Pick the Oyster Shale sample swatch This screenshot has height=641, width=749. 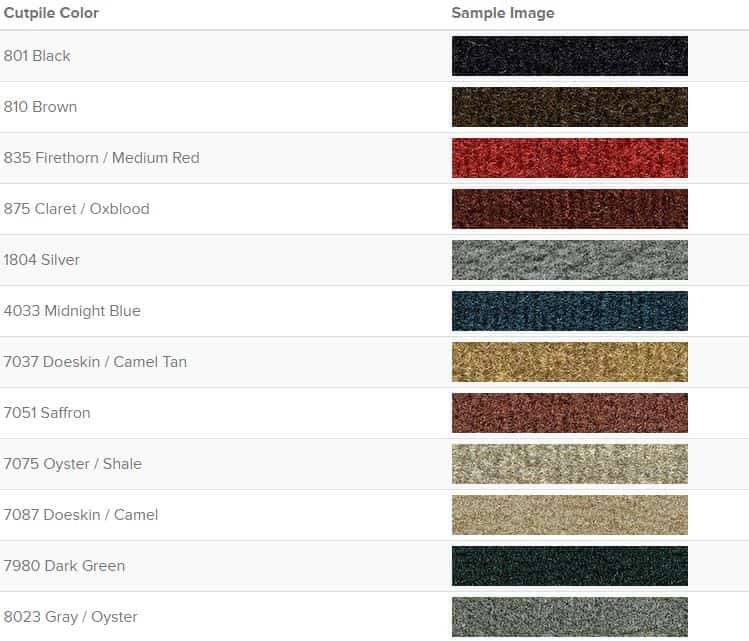(570, 464)
